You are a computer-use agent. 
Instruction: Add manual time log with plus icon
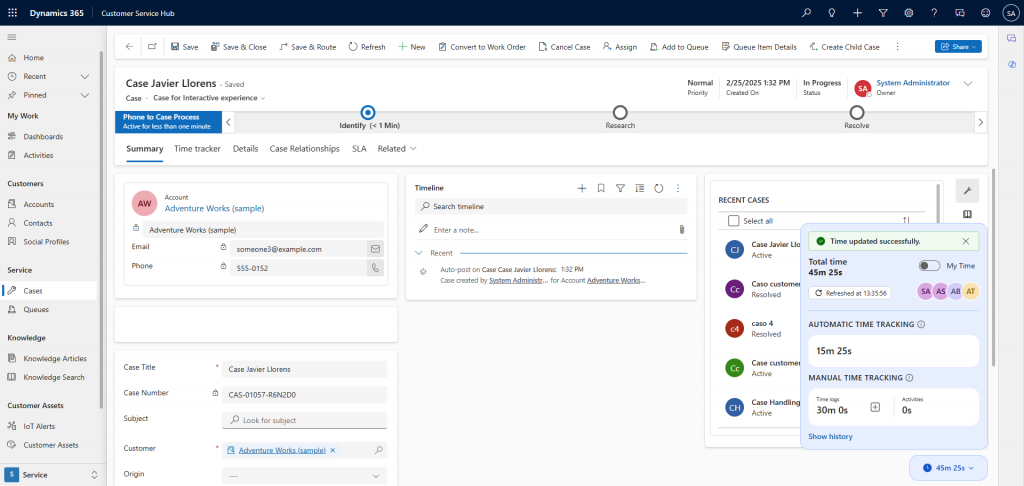coord(875,407)
